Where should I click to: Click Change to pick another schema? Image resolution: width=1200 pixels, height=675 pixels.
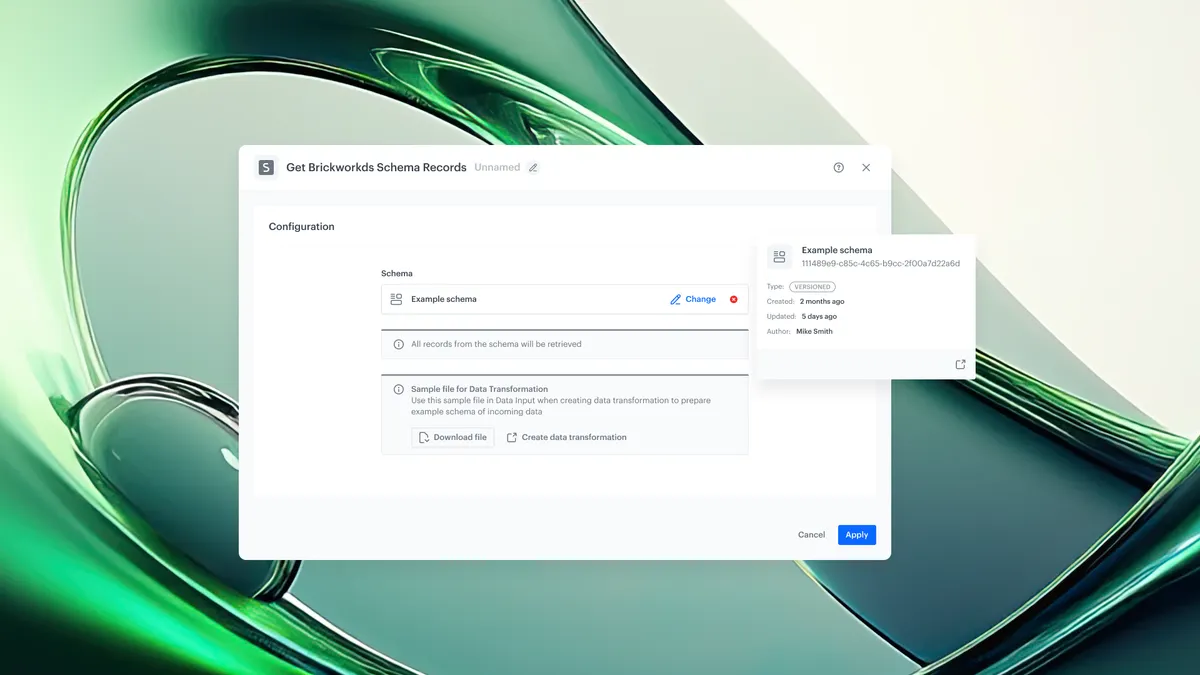[693, 299]
